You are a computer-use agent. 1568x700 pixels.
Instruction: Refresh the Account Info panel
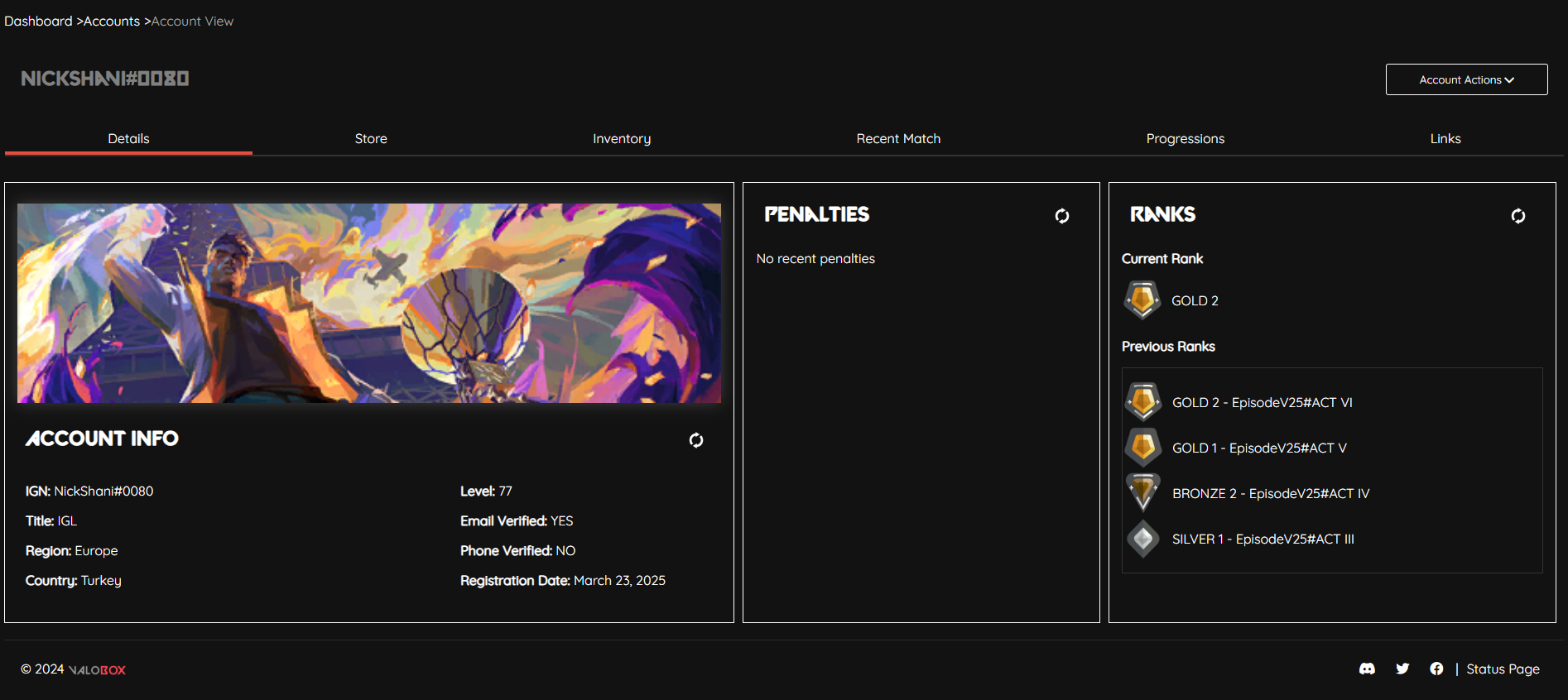click(x=696, y=440)
